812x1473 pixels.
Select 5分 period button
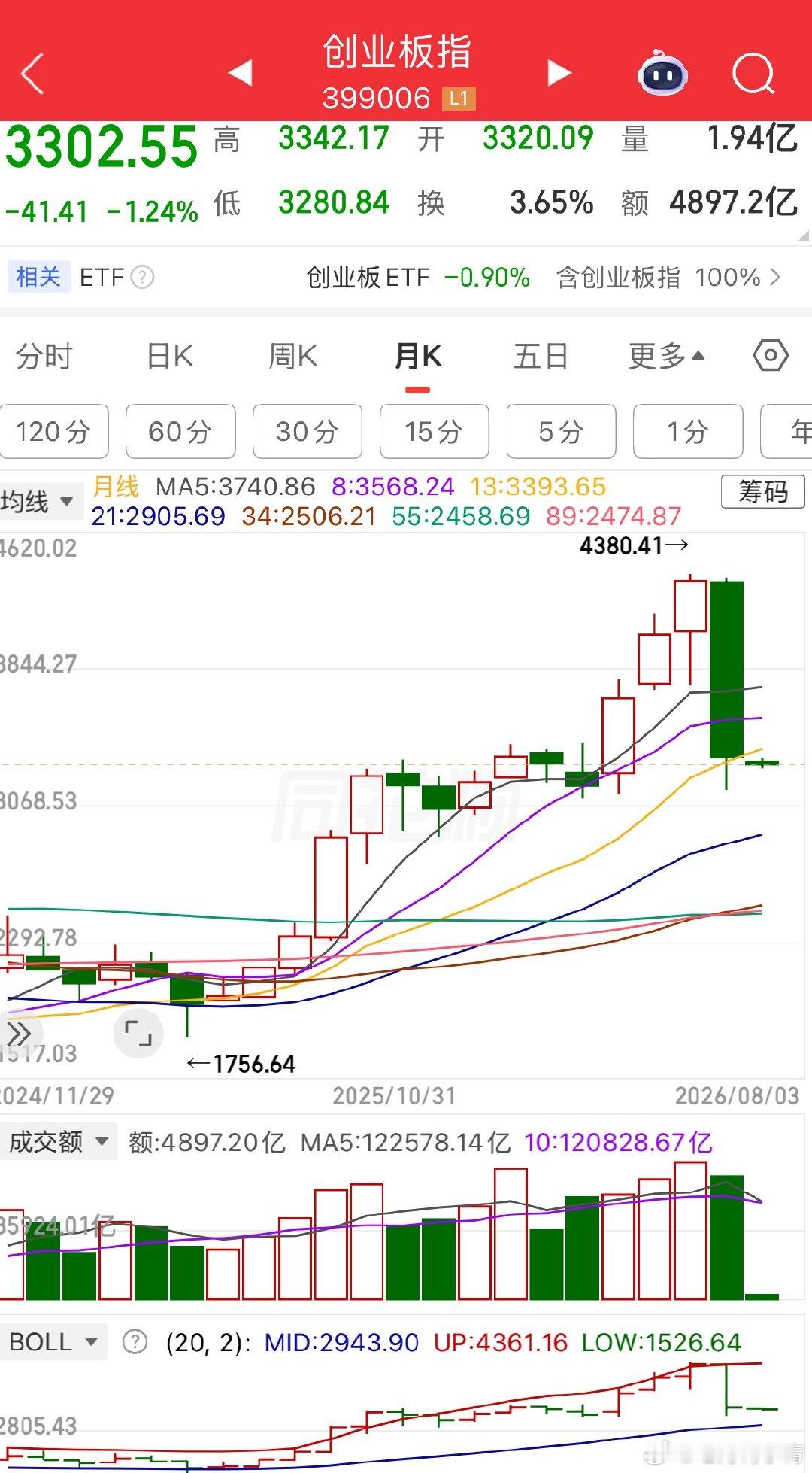click(x=562, y=431)
